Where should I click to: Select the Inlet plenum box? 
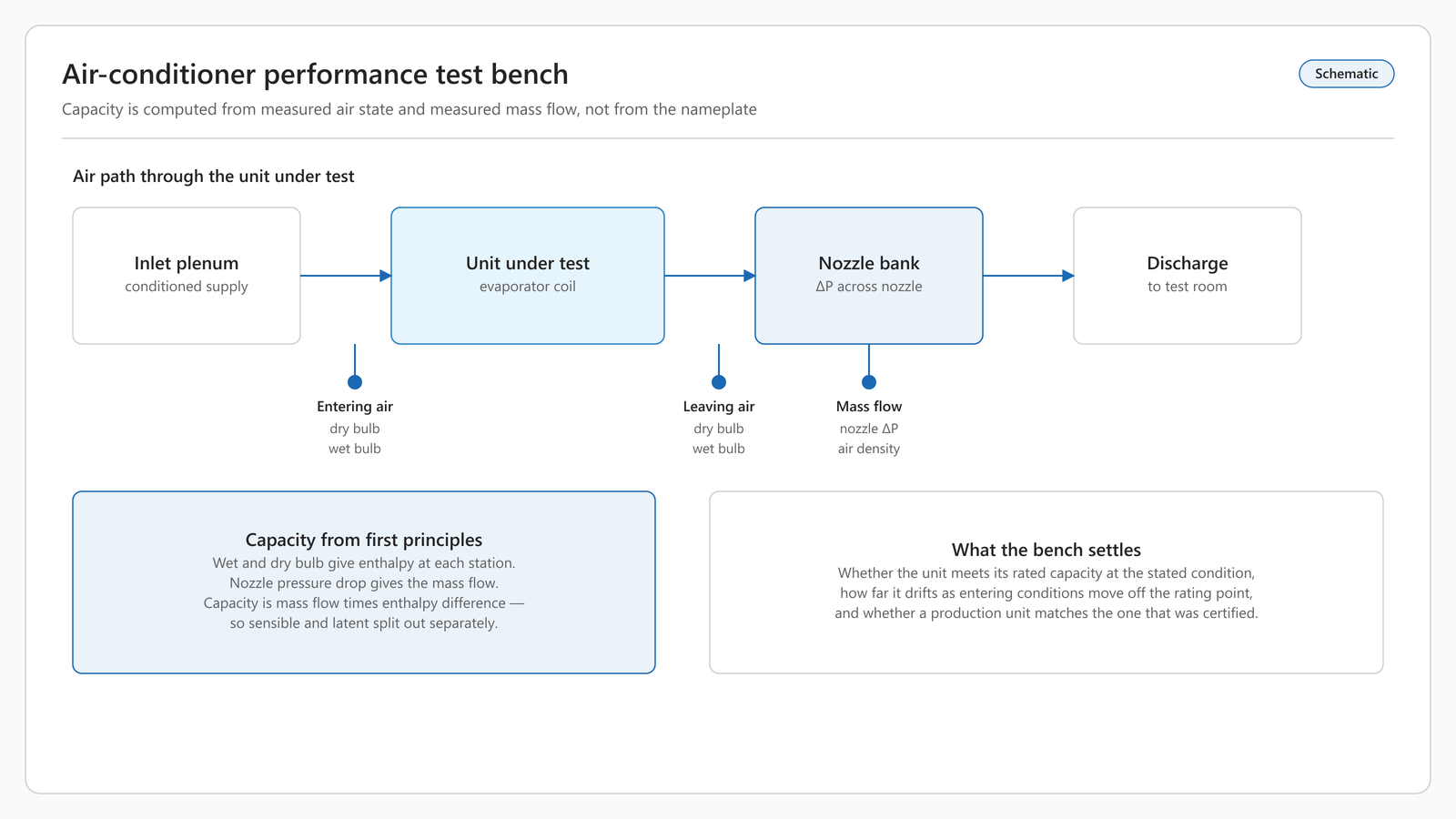(x=187, y=276)
